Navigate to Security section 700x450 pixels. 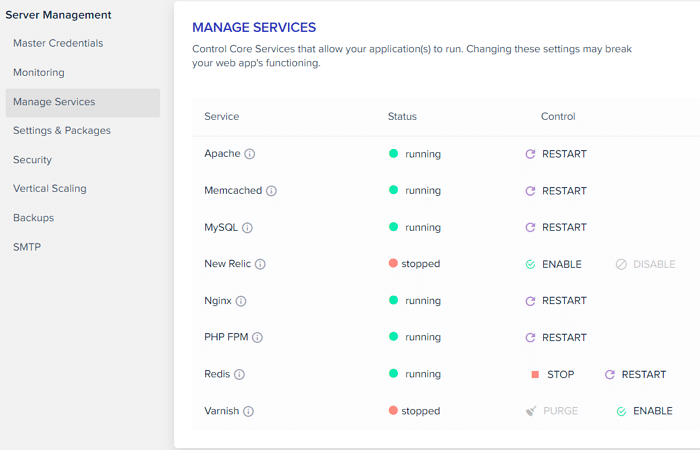tap(33, 160)
